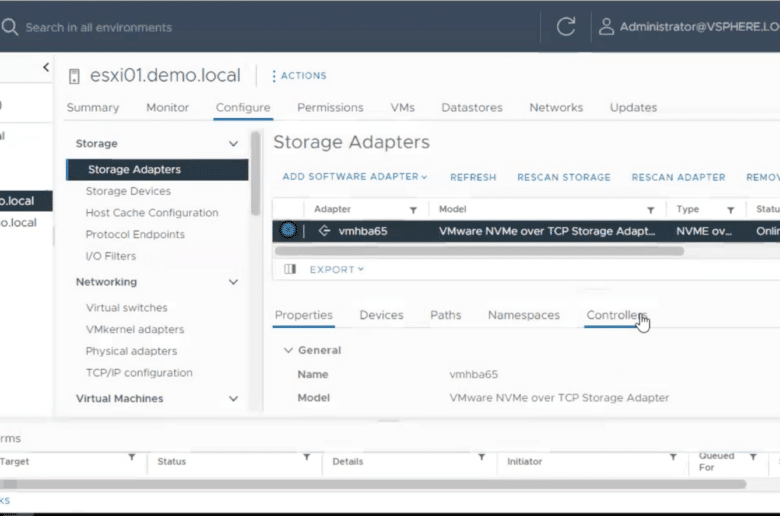Open the ADD SOFTWARE ADAPTER dropdown
The image size is (780, 516).
355,177
